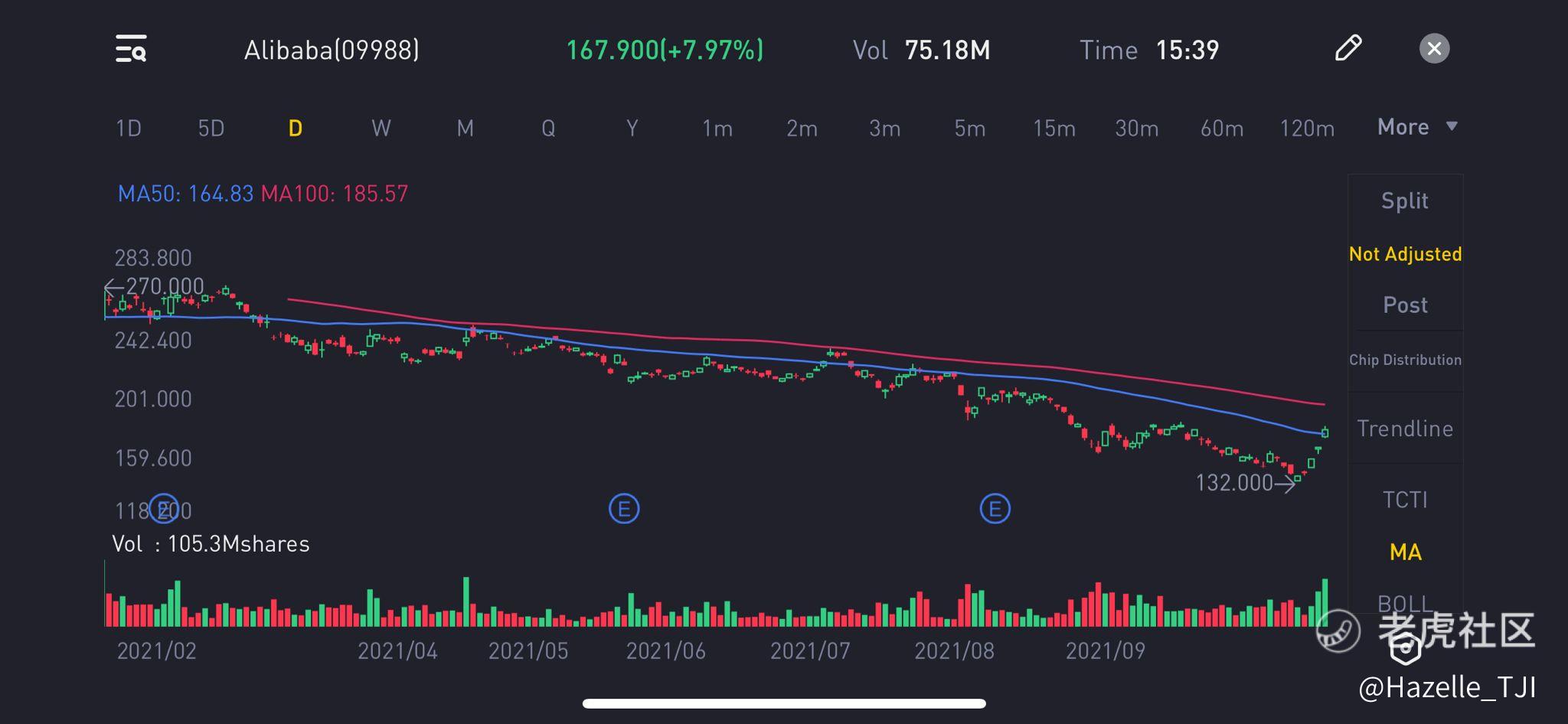Click the Alibaba(09988) stock title
1568x724 pixels.
coord(332,50)
